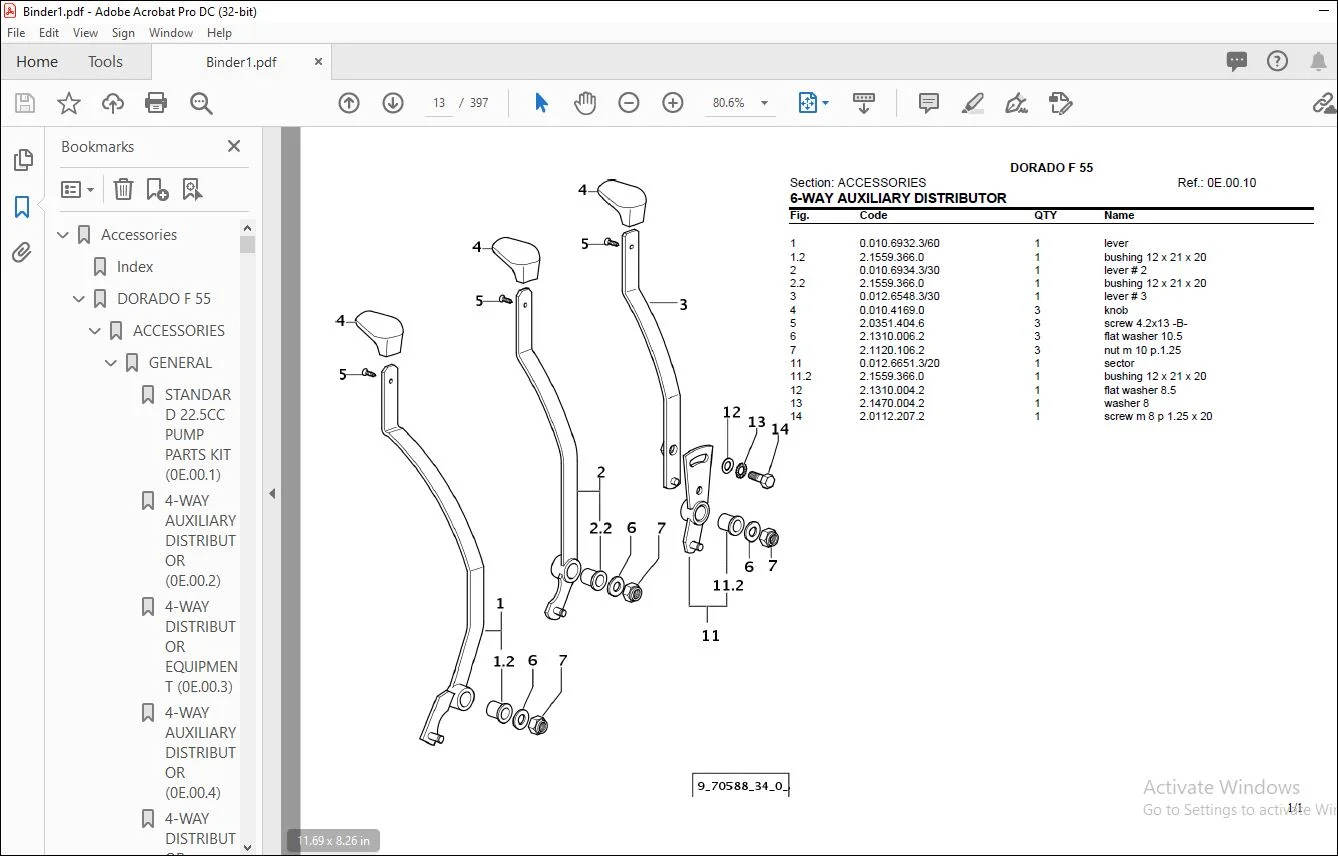Open the File menu
The width and height of the screenshot is (1338, 856).
(x=16, y=33)
